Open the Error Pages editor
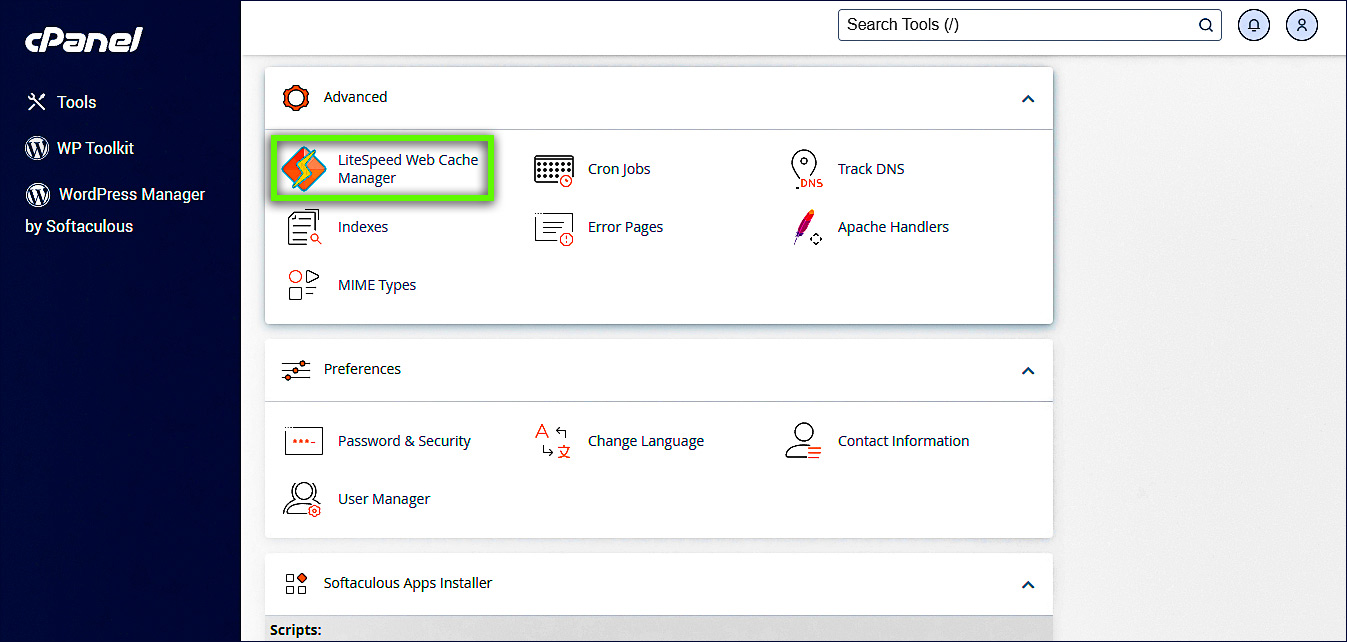 click(x=625, y=227)
